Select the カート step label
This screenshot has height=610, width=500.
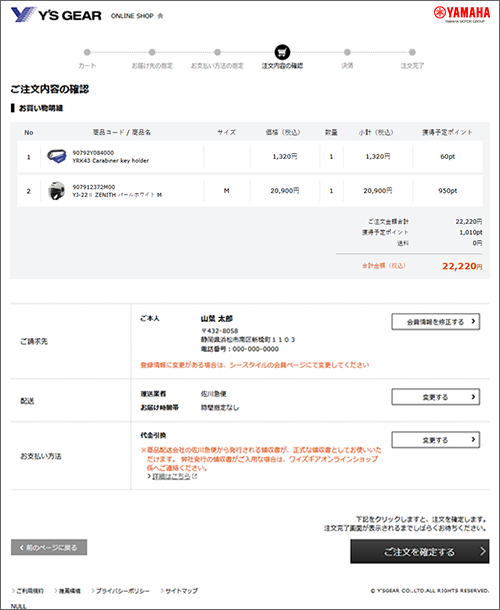(x=87, y=66)
